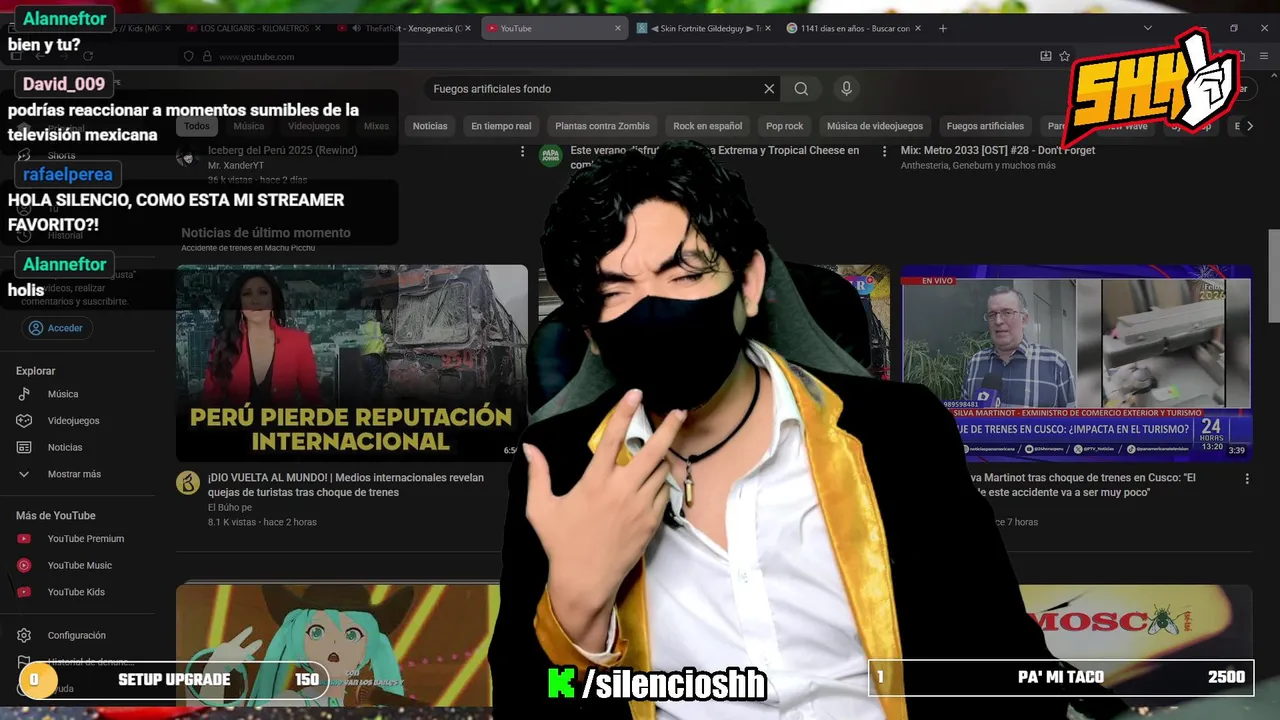
Task: Open the Música music-note sidebar icon
Action: pos(24,394)
